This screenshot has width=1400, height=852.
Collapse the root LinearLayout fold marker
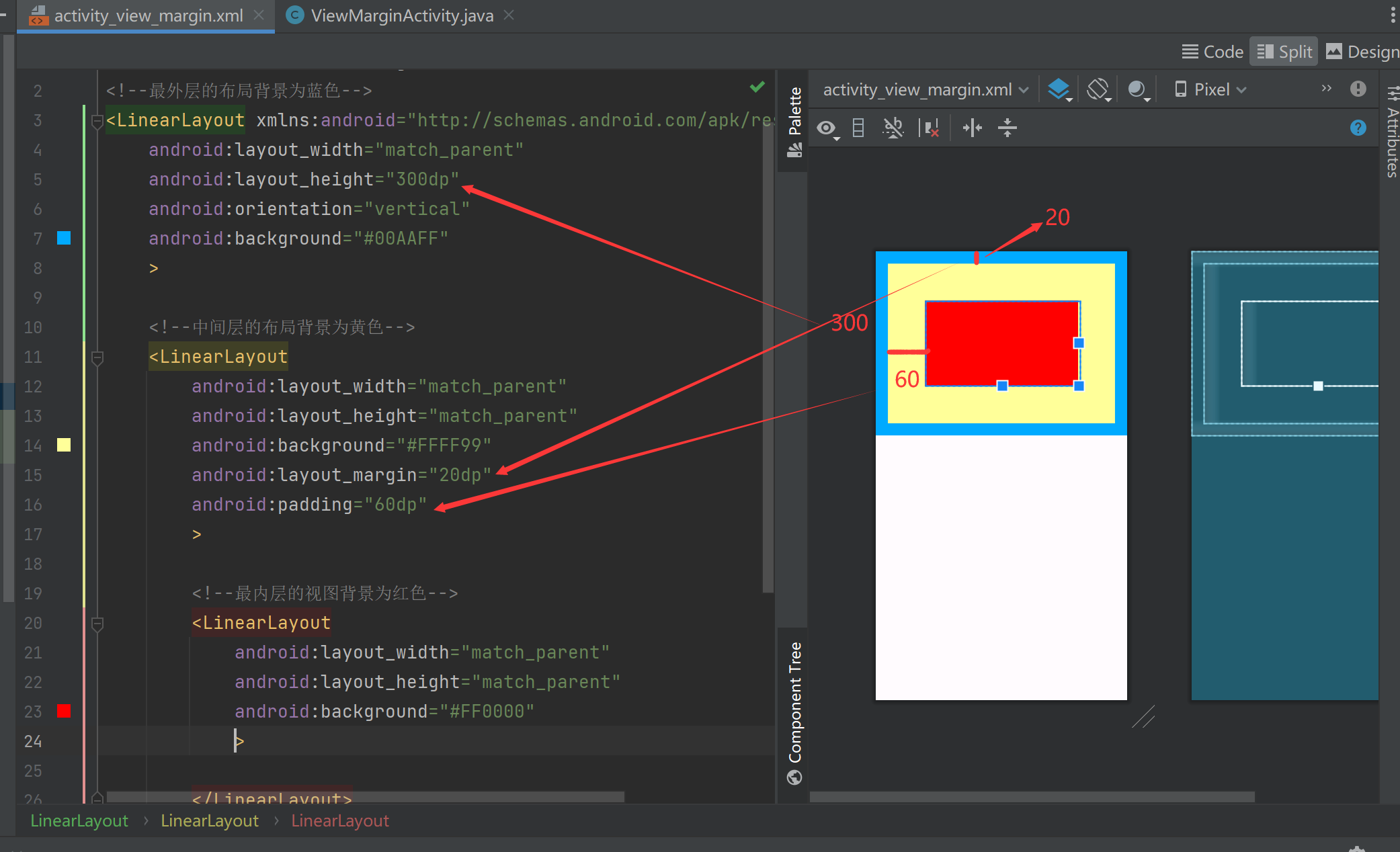pyautogui.click(x=97, y=121)
